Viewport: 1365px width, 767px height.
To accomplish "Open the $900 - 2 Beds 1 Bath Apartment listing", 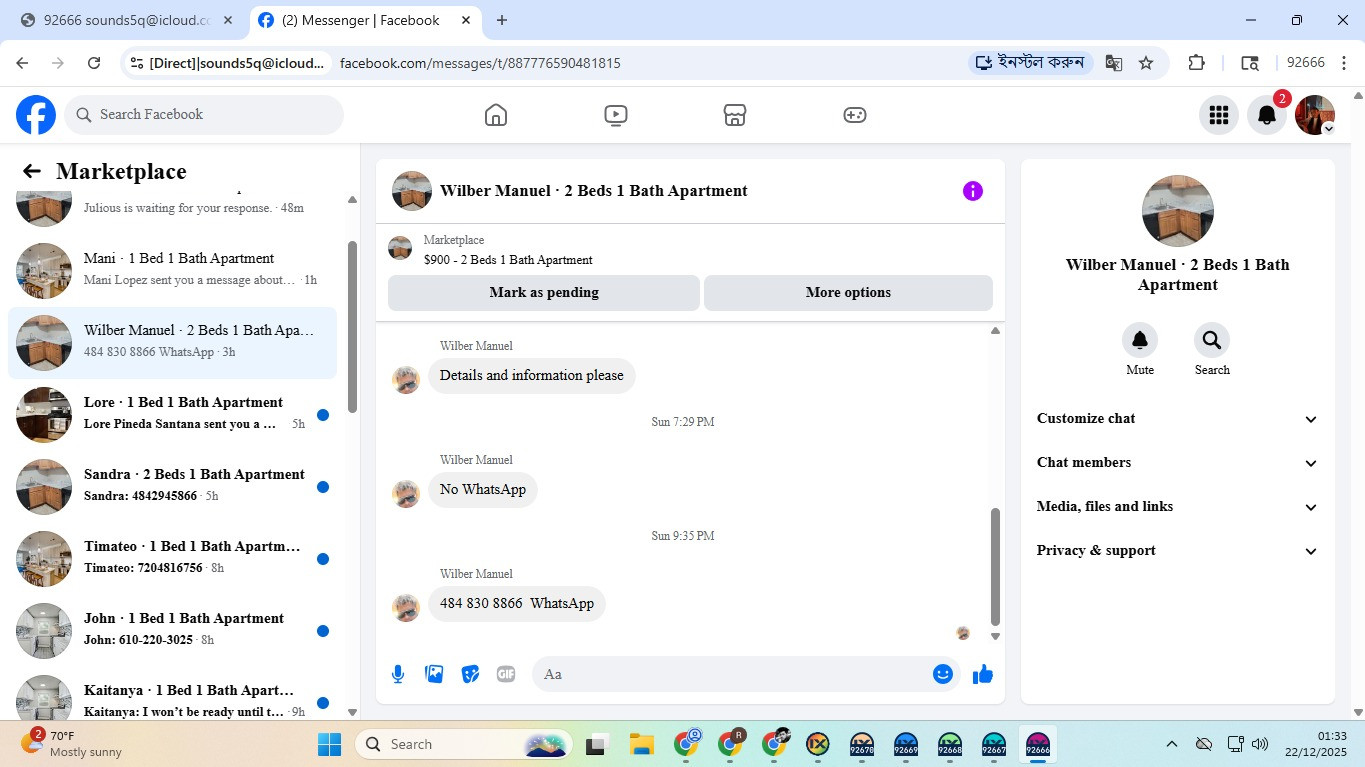I will tap(508, 260).
